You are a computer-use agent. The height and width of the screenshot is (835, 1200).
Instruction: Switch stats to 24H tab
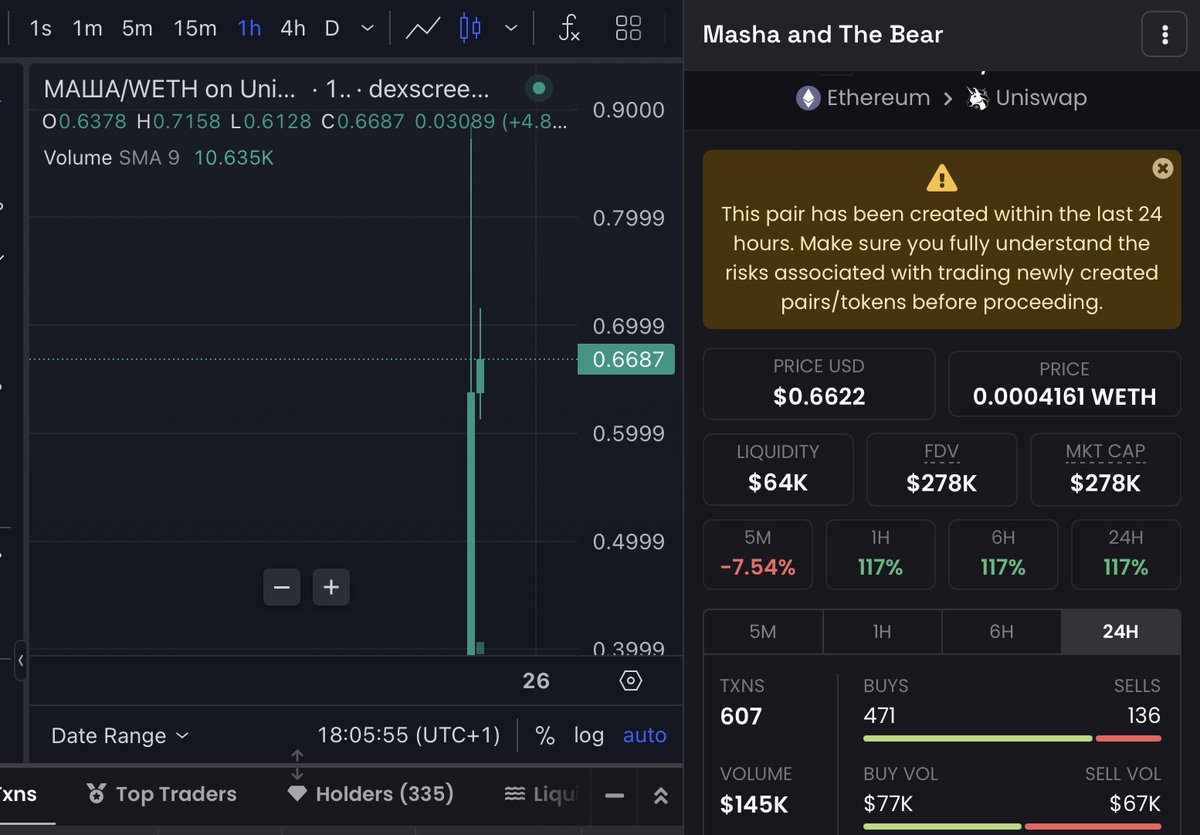(1120, 631)
